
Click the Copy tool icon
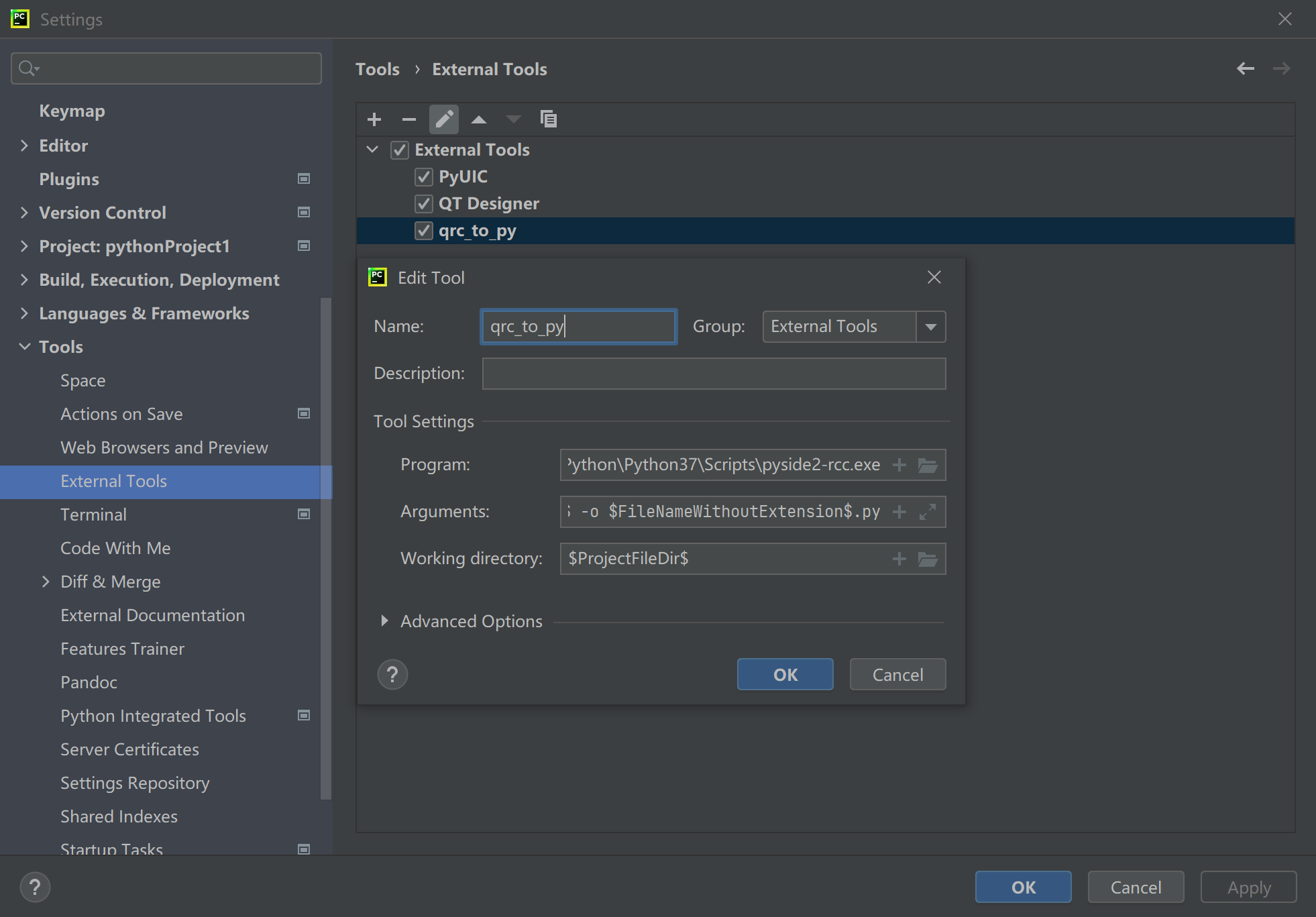[548, 120]
